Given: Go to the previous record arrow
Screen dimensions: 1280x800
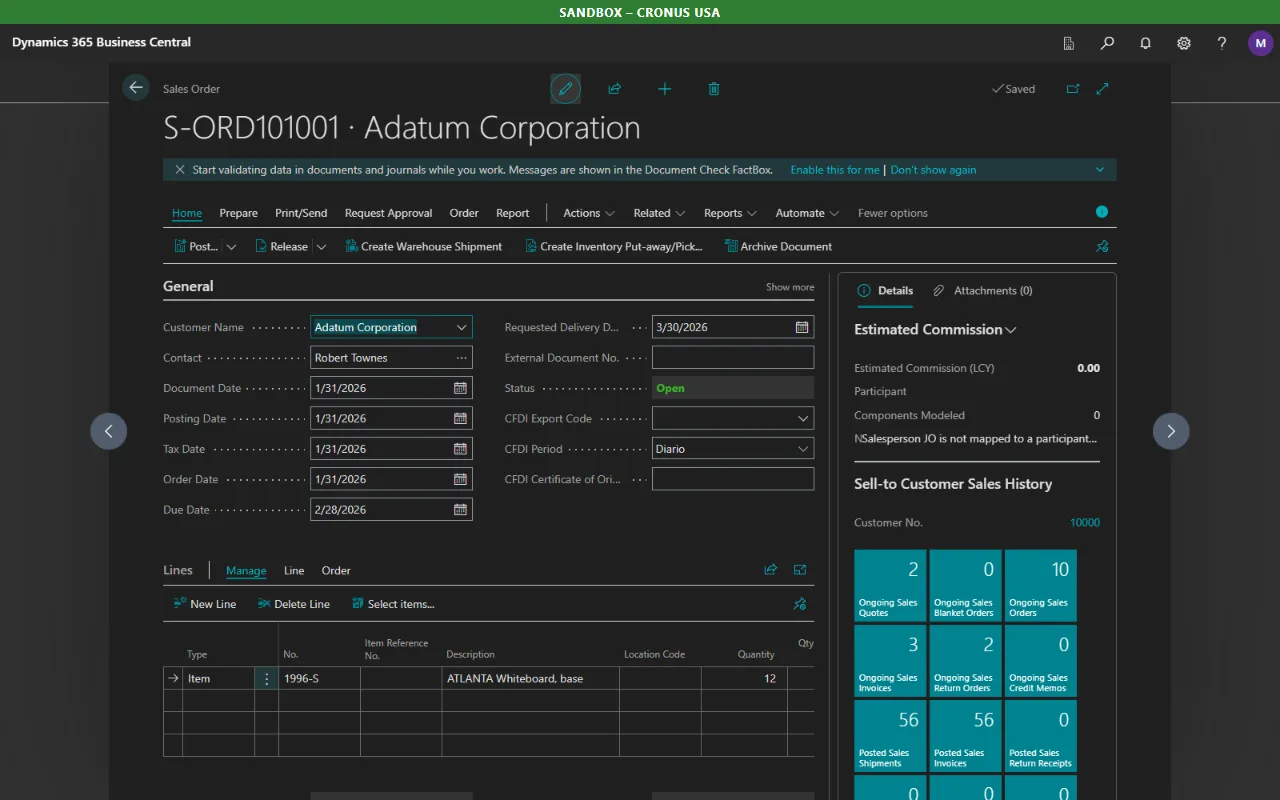Looking at the screenshot, I should 109,431.
